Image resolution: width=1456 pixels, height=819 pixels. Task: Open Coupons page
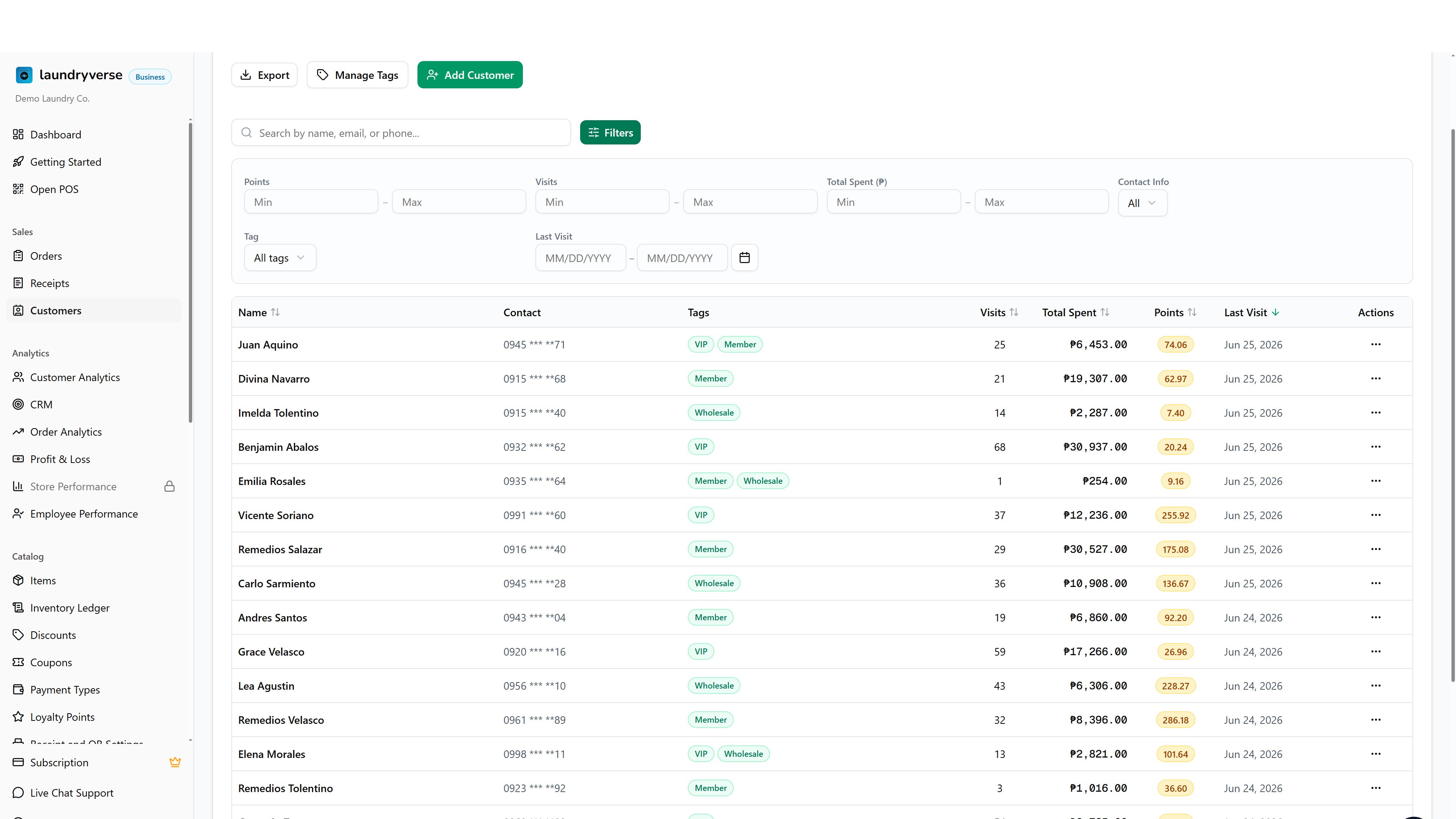94,662
